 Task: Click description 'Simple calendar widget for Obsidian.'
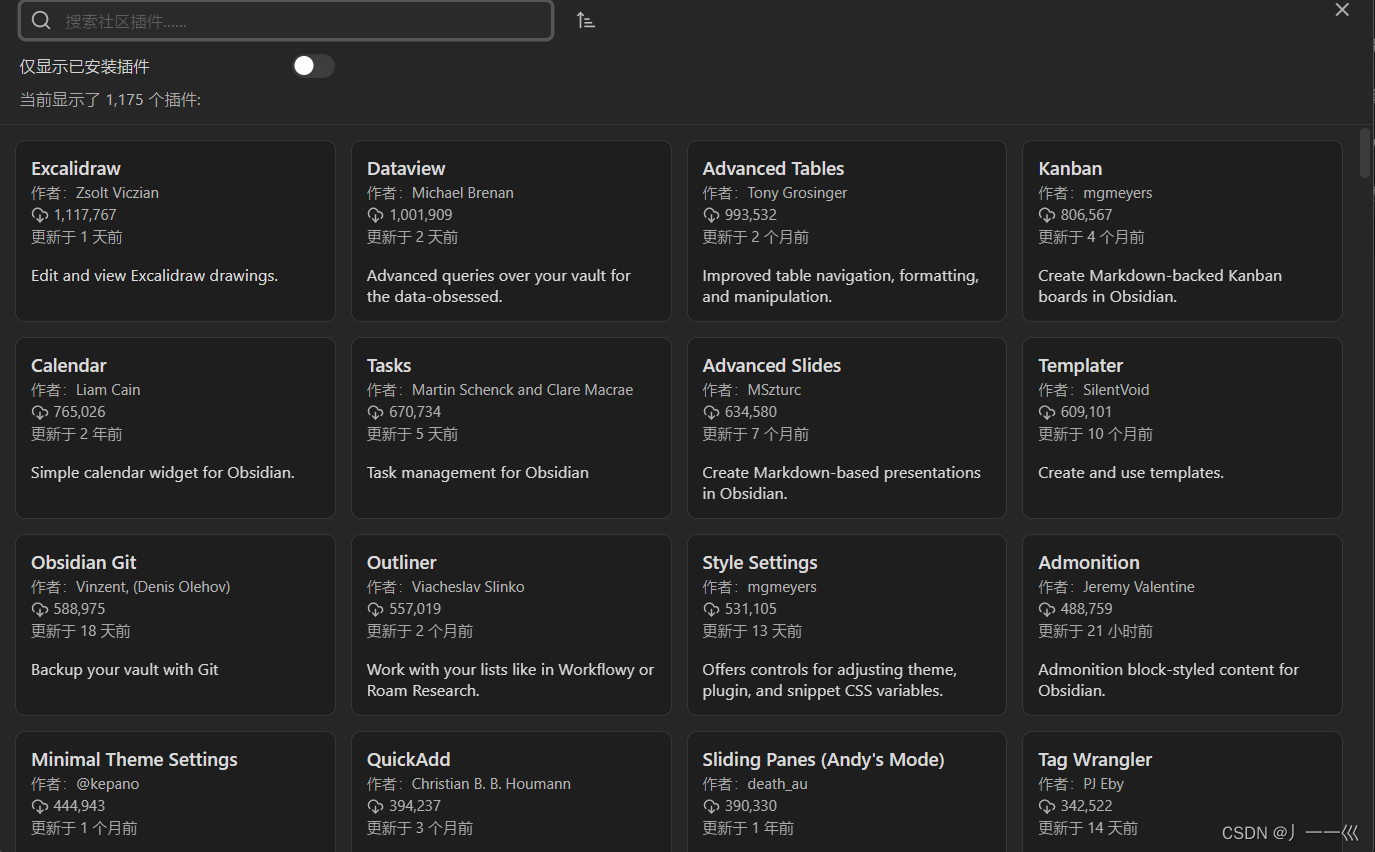[163, 473]
